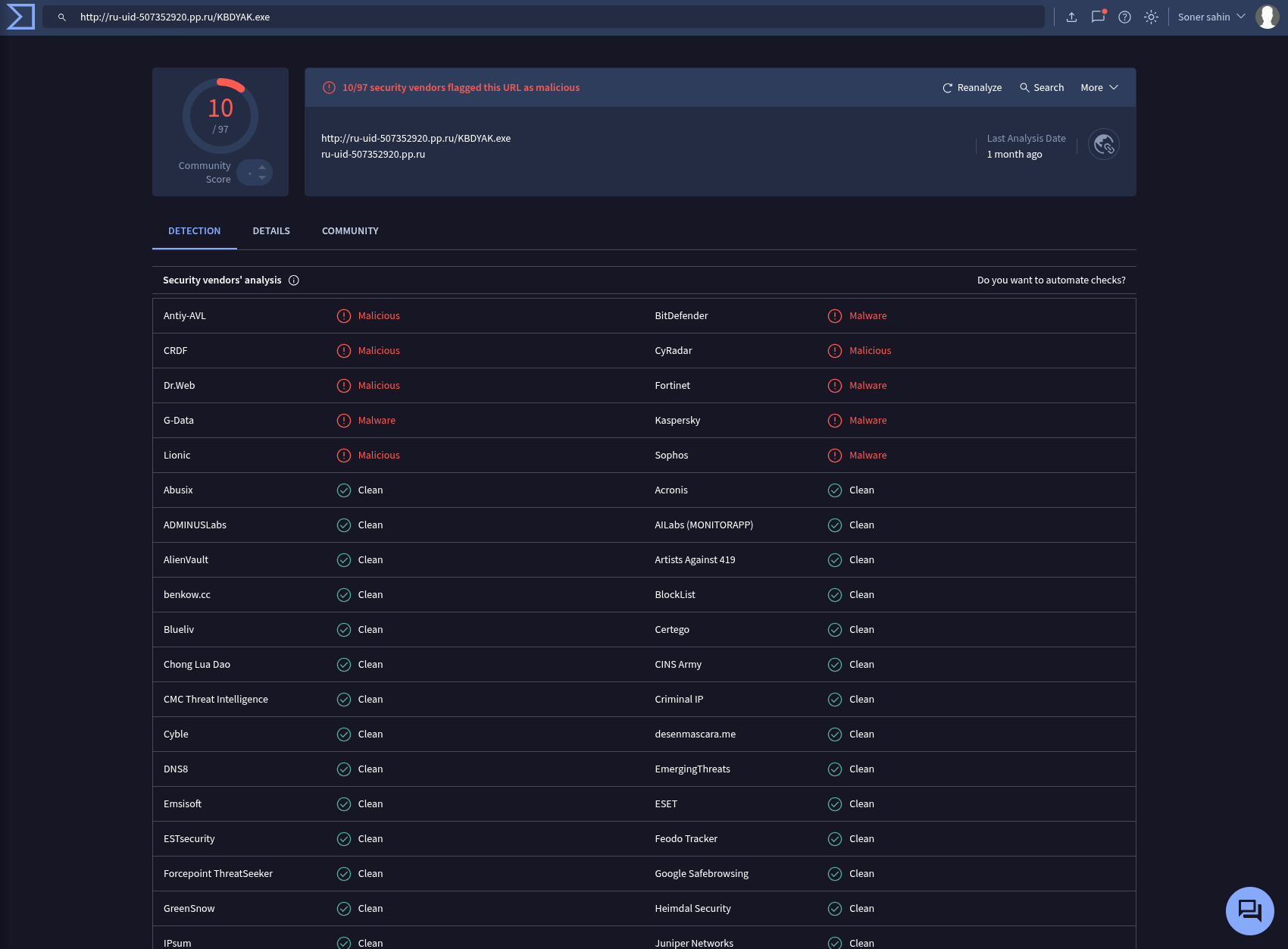Click the malicious alert icon in banner
Image resolution: width=1288 pixels, height=949 pixels.
pyautogui.click(x=329, y=87)
